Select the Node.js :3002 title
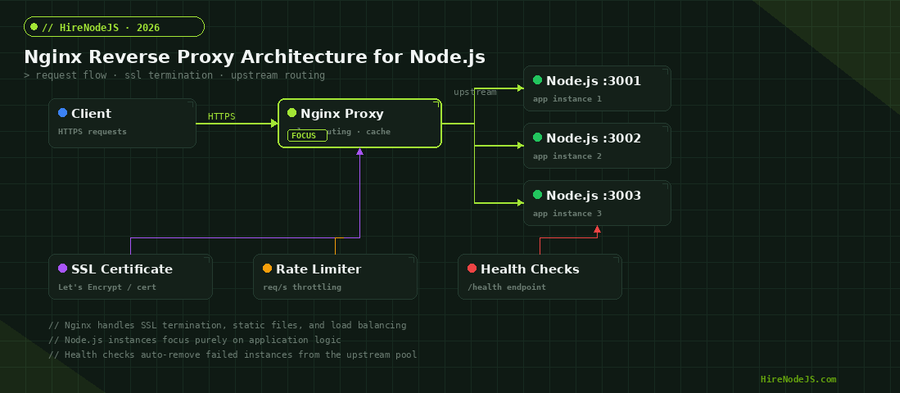This screenshot has width=900, height=393. click(x=593, y=138)
